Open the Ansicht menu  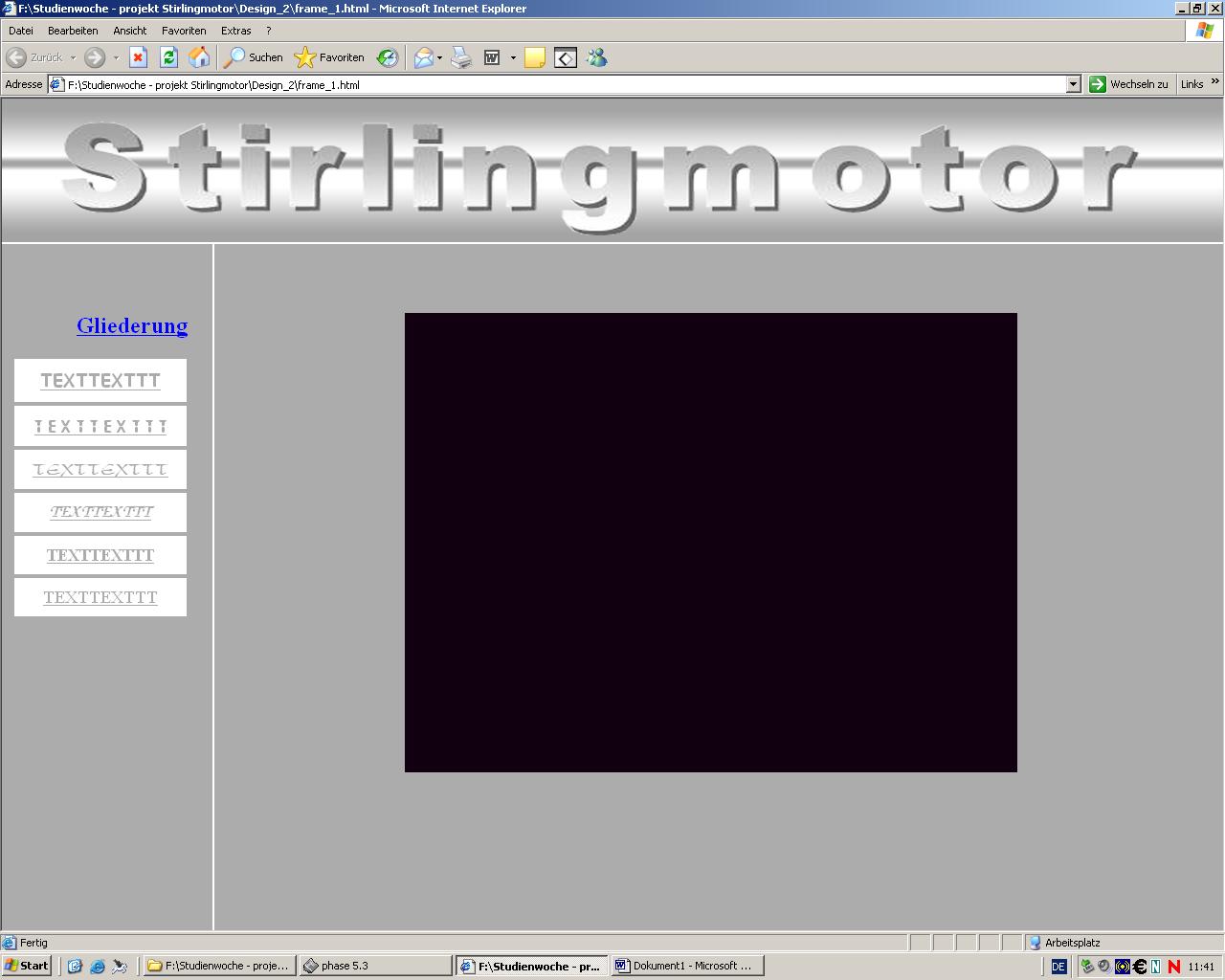click(129, 31)
